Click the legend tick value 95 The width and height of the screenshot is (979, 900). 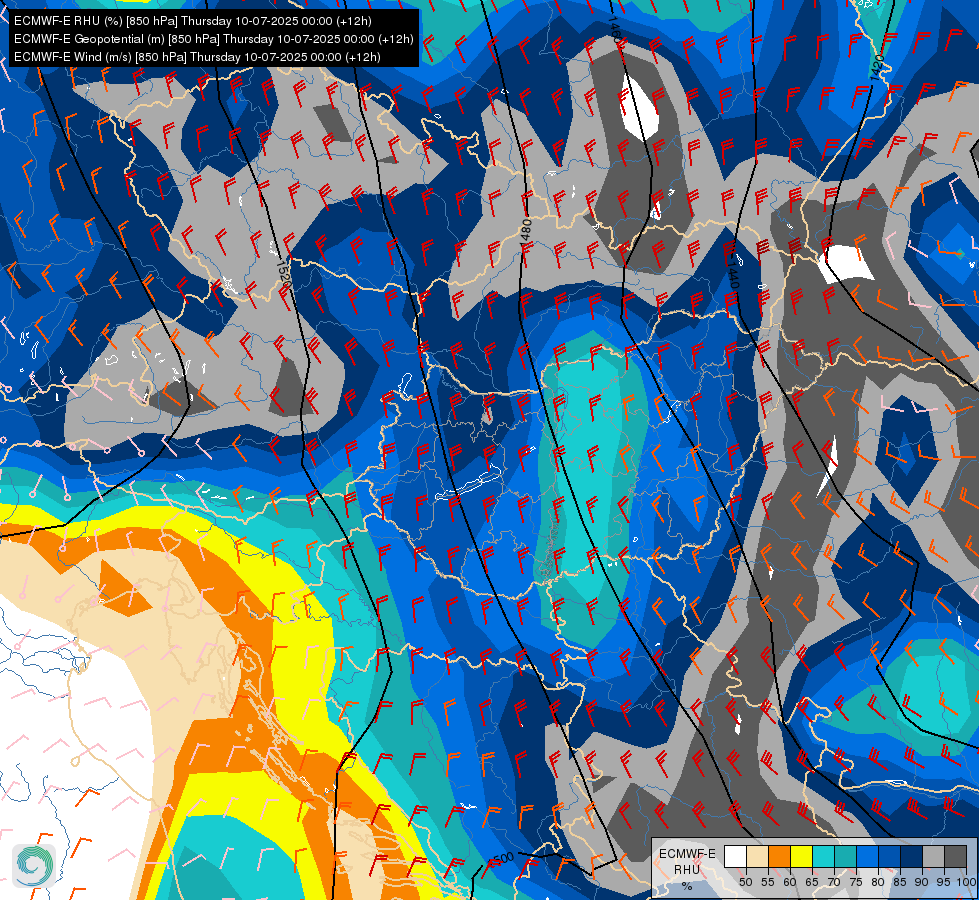click(x=944, y=882)
